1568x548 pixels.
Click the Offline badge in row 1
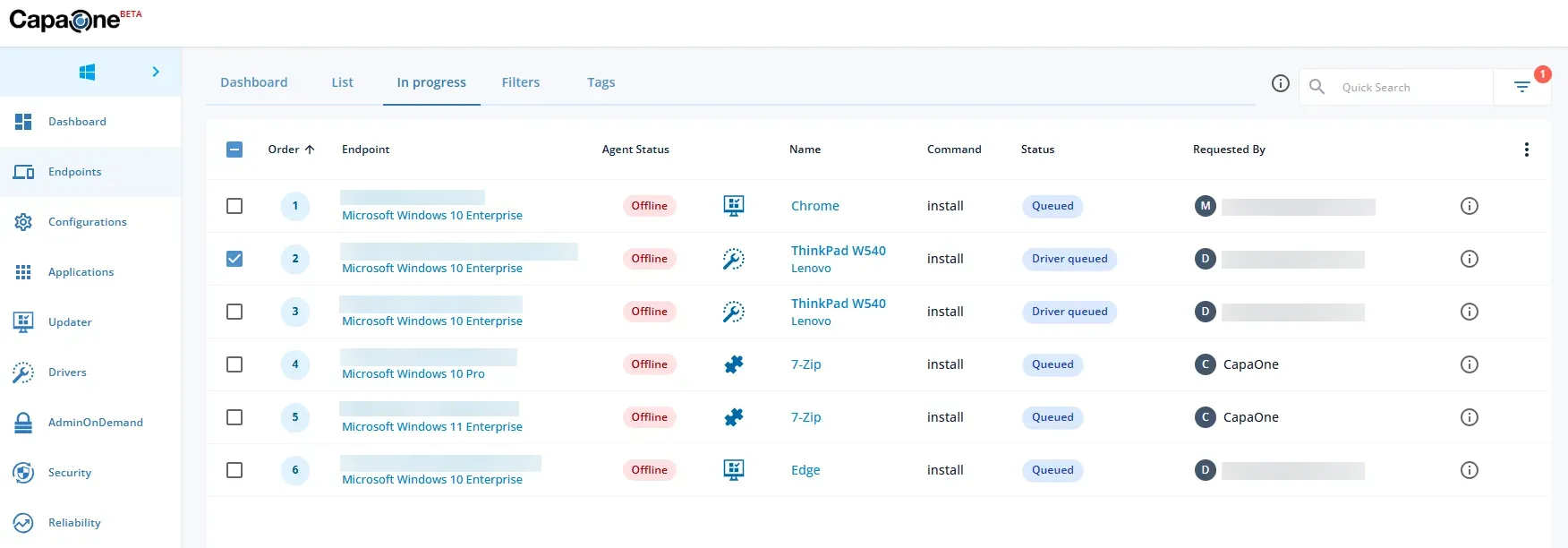tap(650, 206)
